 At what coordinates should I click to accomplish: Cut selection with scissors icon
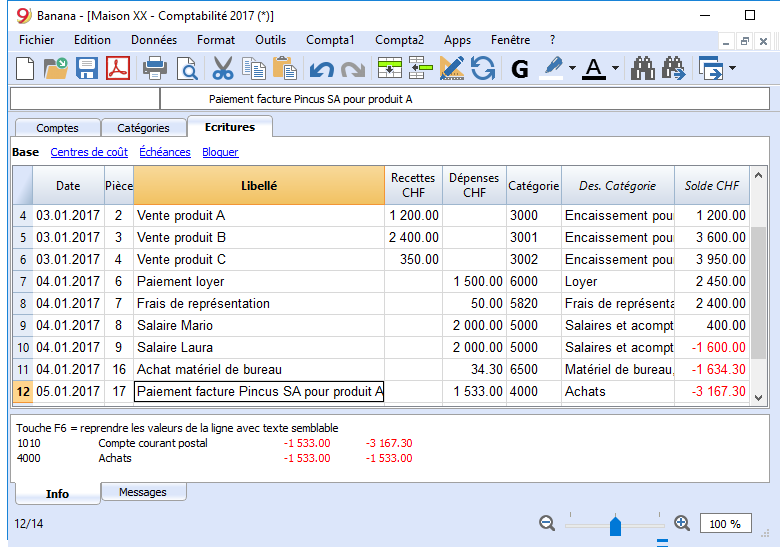click(x=222, y=68)
